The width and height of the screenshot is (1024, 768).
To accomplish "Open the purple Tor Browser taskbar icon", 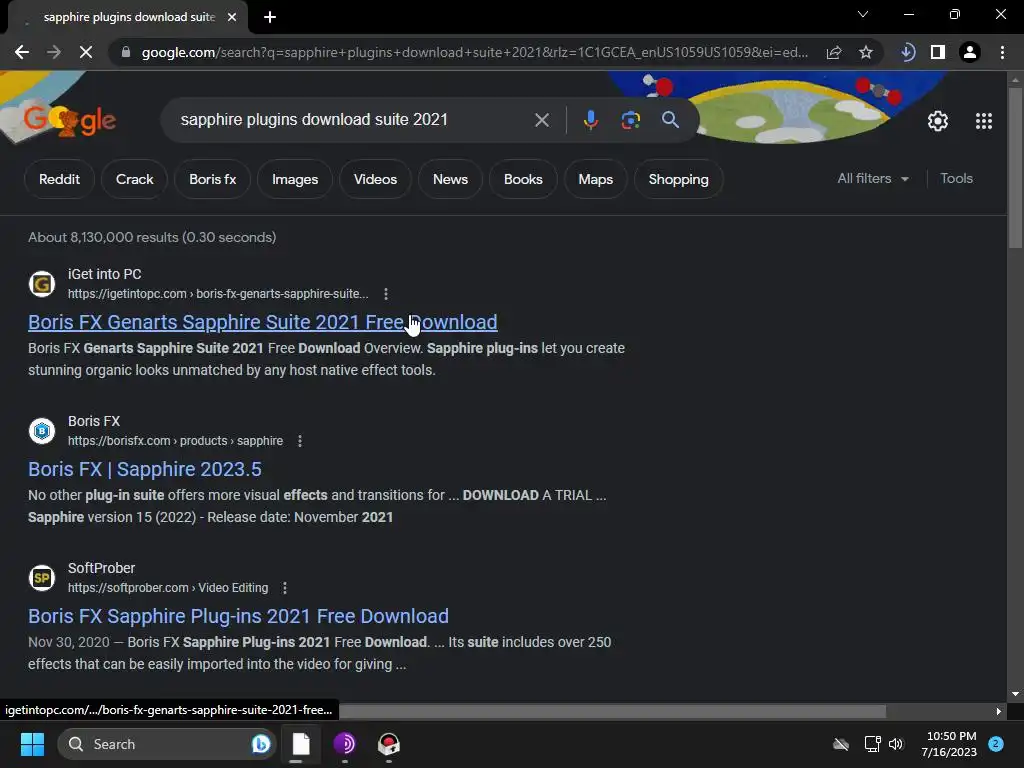I will 344,744.
